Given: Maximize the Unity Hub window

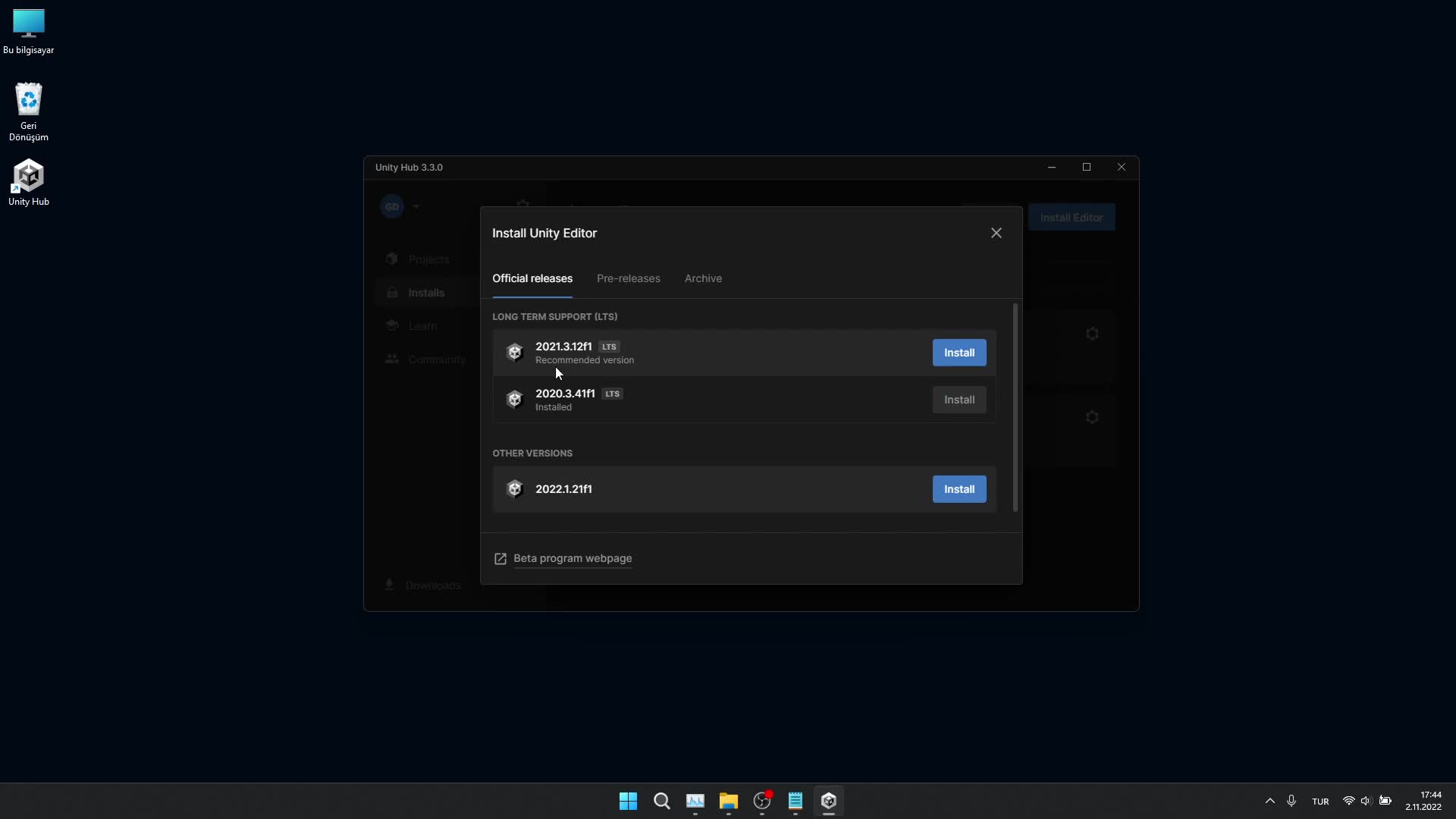Looking at the screenshot, I should (1087, 168).
